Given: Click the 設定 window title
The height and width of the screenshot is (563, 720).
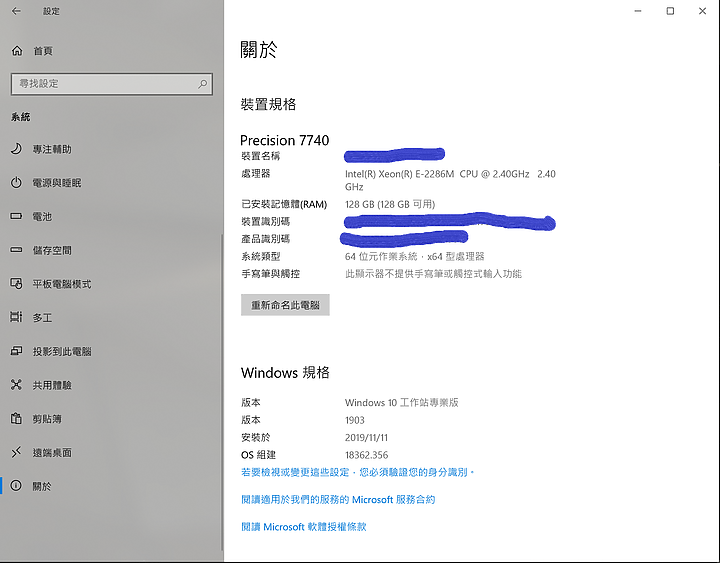Looking at the screenshot, I should point(51,11).
